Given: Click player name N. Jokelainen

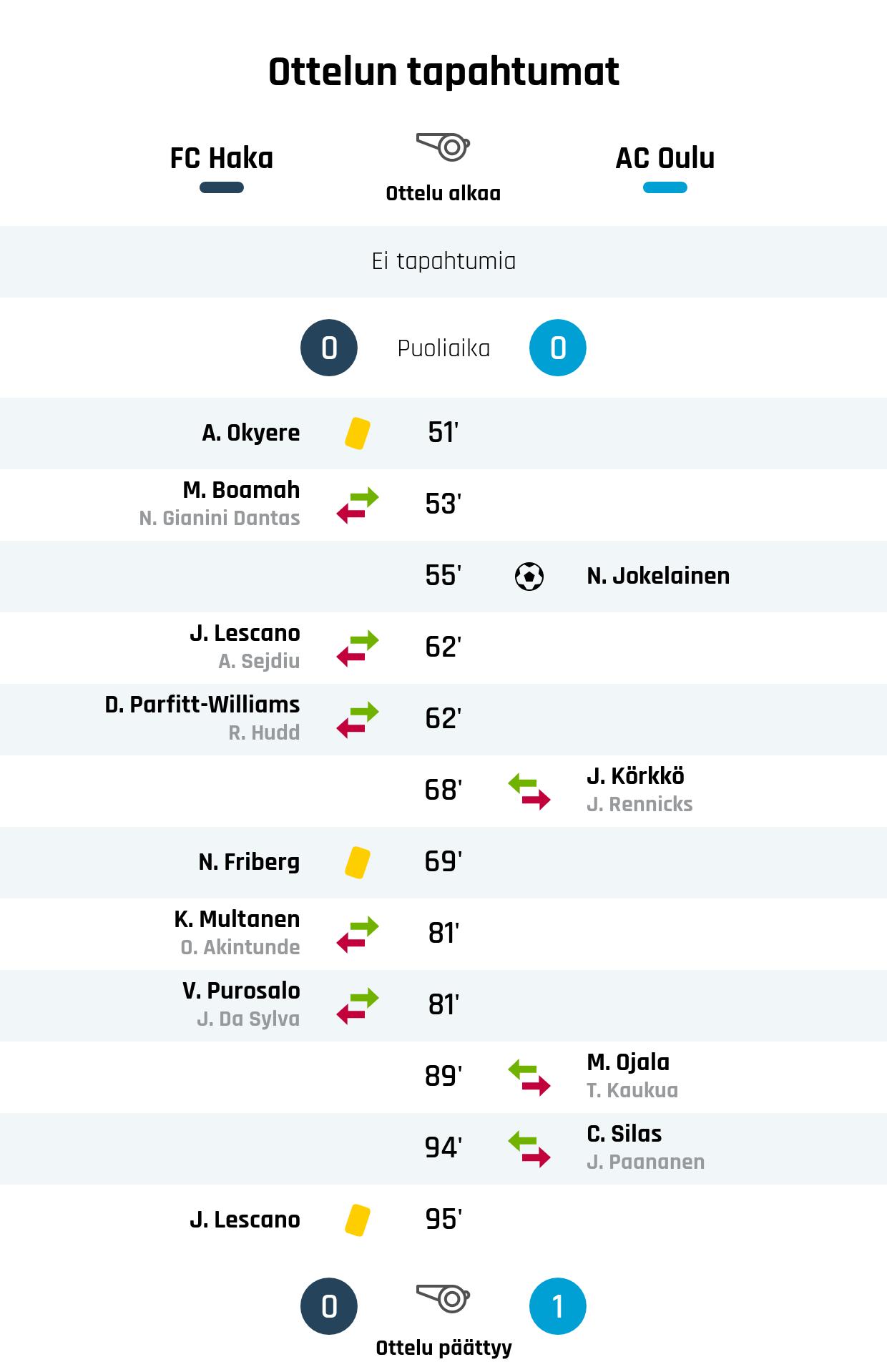Looking at the screenshot, I should tap(658, 576).
